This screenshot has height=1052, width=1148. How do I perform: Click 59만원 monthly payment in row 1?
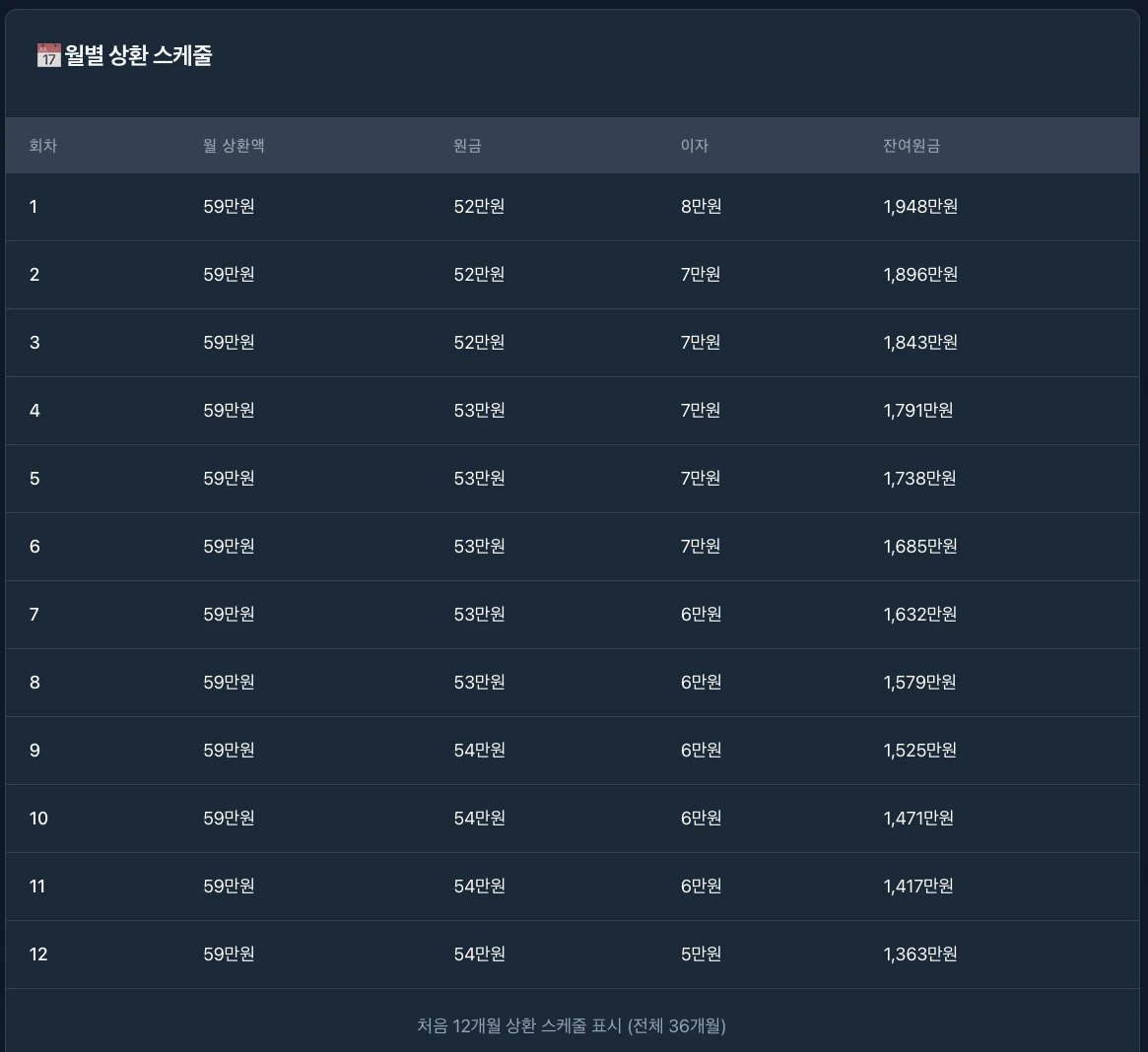pos(229,207)
